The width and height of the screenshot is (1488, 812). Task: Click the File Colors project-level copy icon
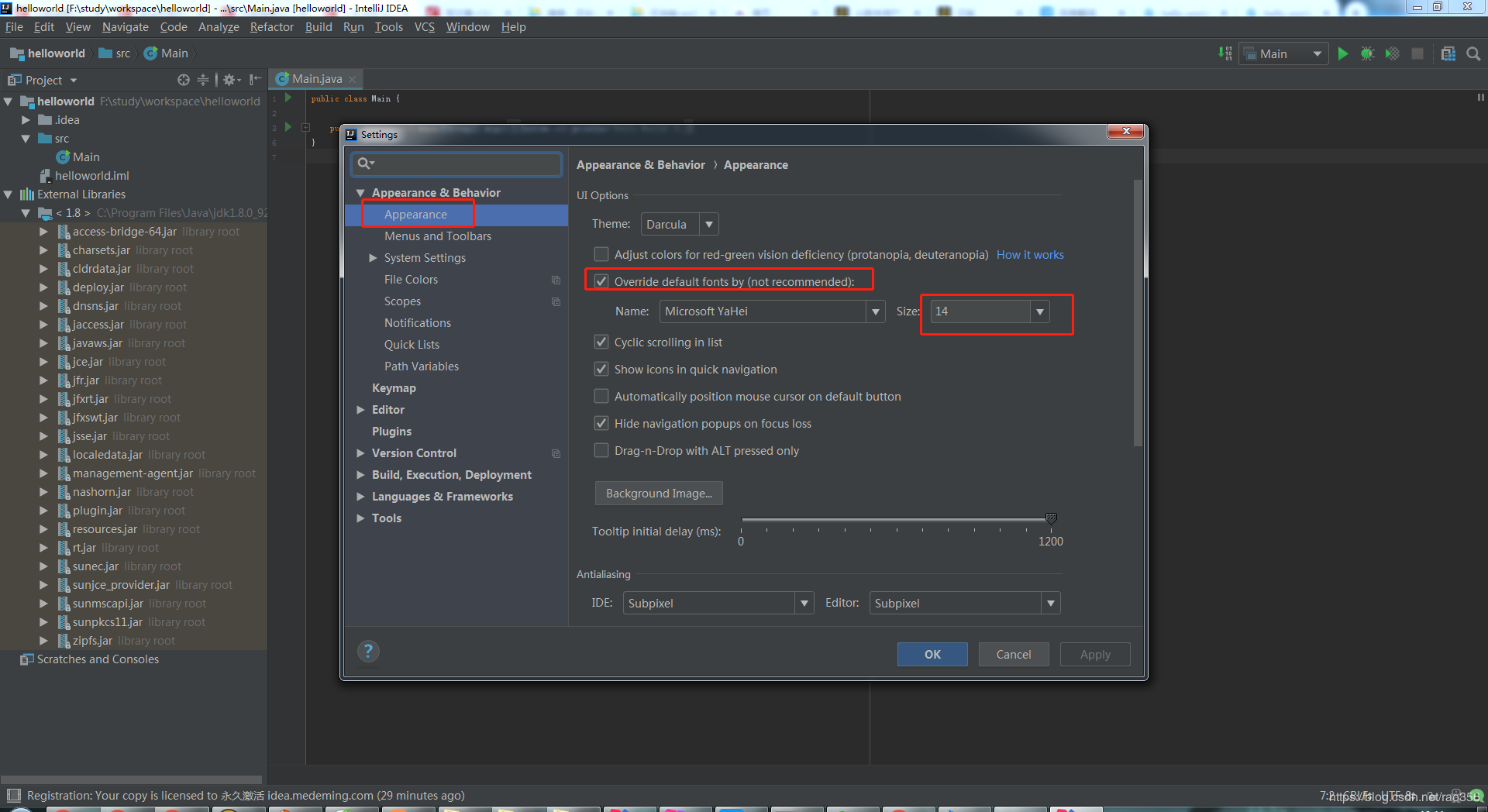point(556,280)
